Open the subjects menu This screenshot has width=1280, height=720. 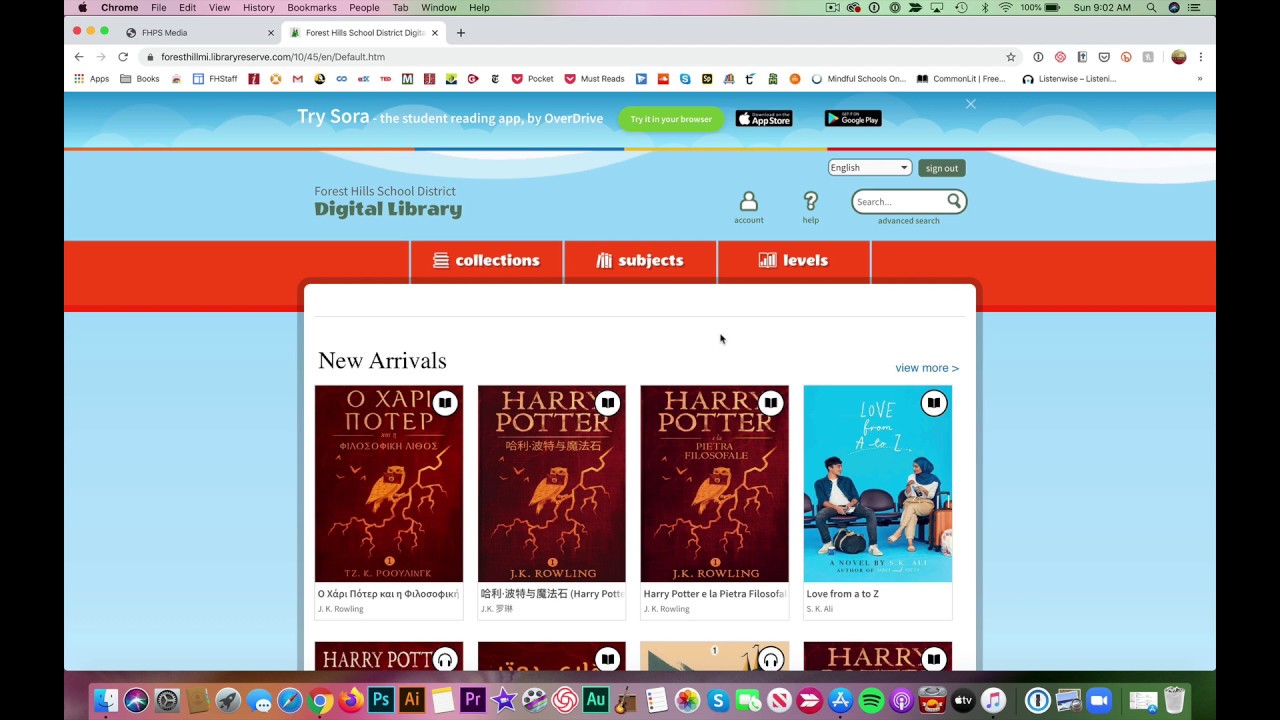(x=640, y=261)
